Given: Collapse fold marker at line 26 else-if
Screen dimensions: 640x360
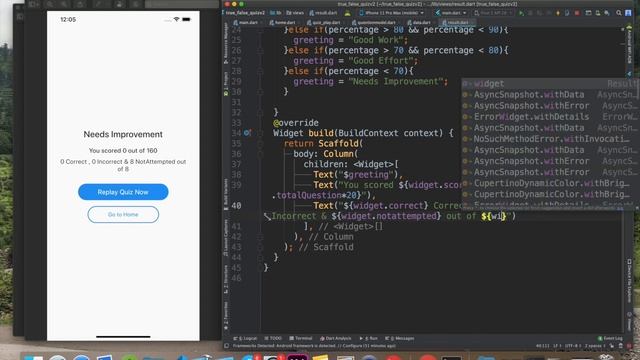Looking at the screenshot, I should (x=260, y=51).
